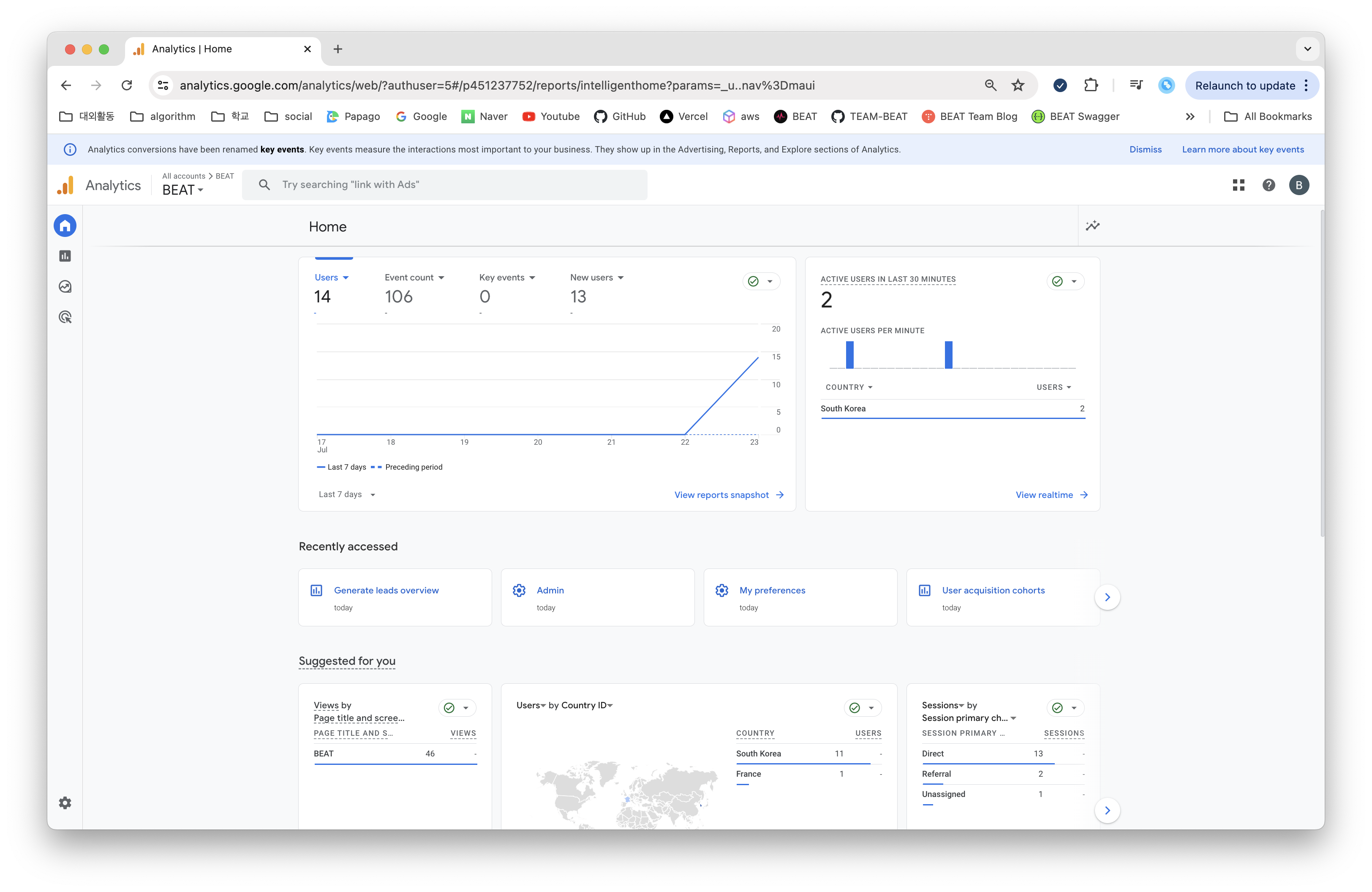This screenshot has width=1372, height=892.
Task: Select the Users metric tab
Action: coord(331,278)
